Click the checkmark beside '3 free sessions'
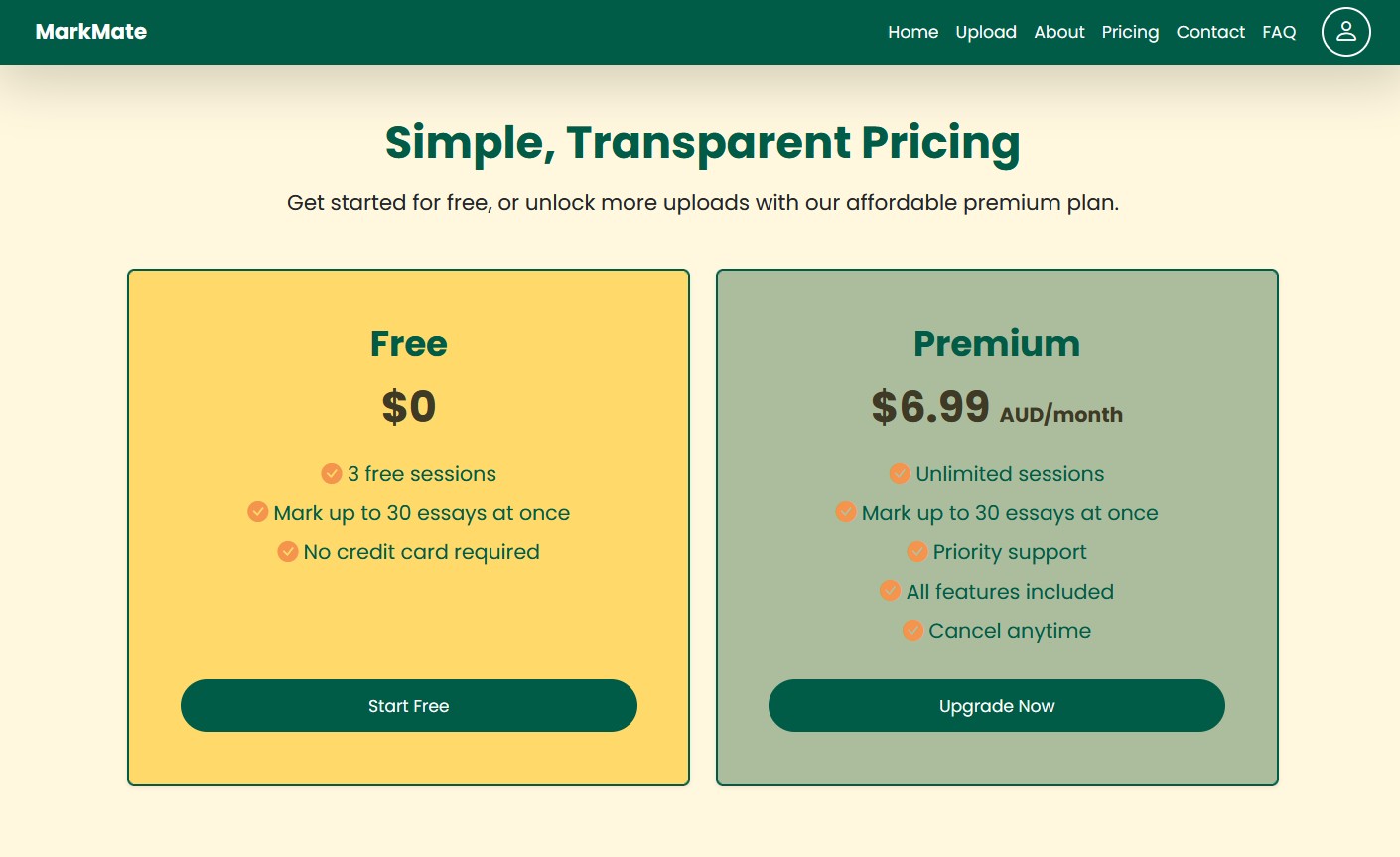The height and width of the screenshot is (857, 1400). point(332,474)
